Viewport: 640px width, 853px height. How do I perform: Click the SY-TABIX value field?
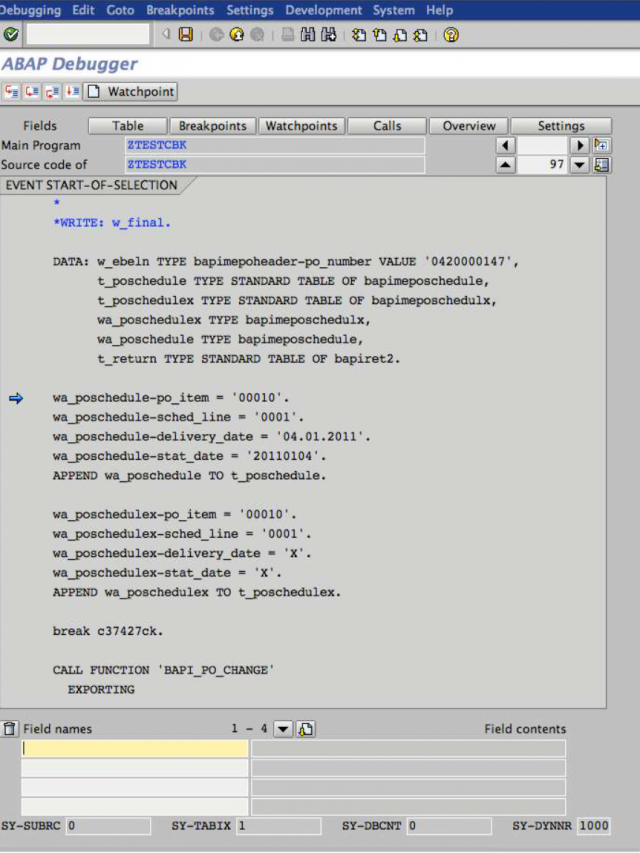click(x=278, y=826)
